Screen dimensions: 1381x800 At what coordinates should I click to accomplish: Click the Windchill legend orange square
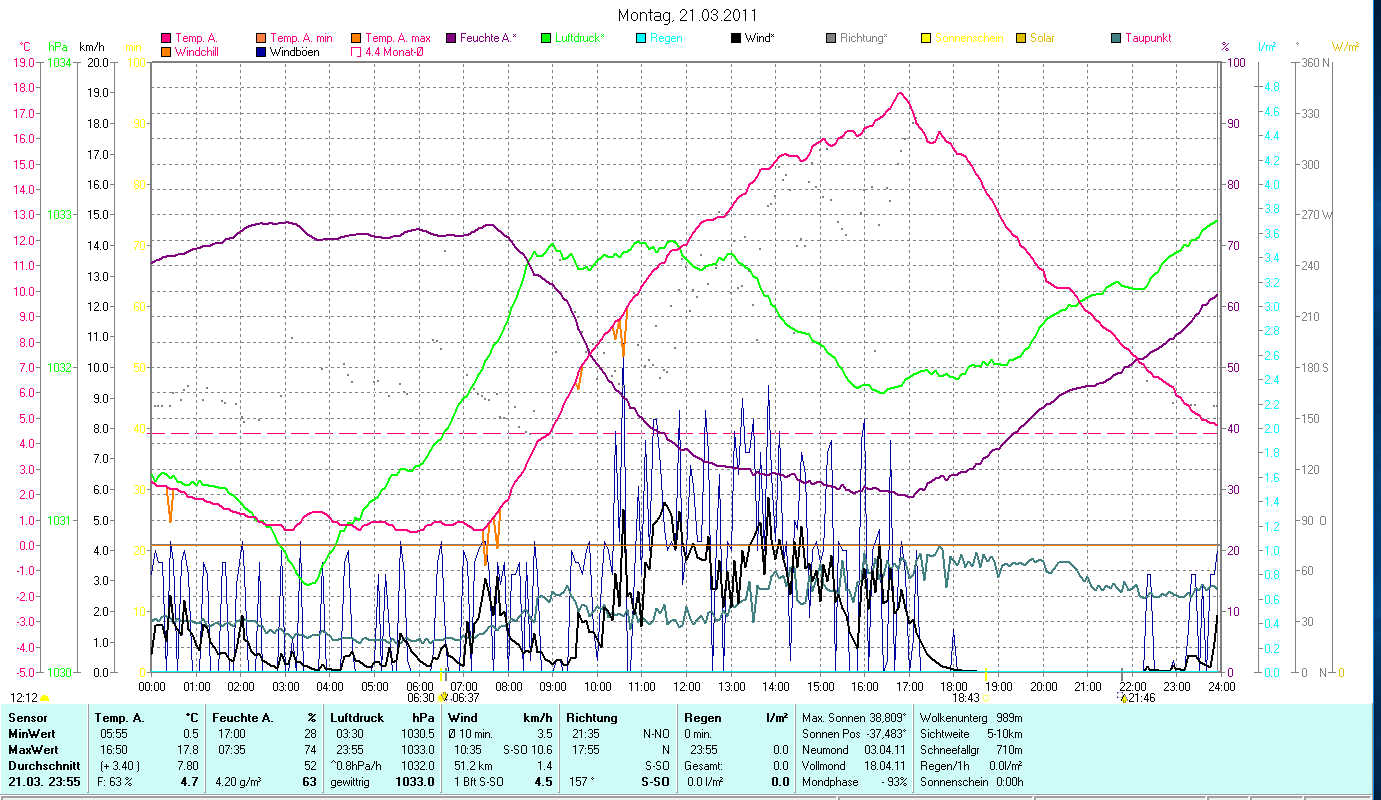[165, 52]
